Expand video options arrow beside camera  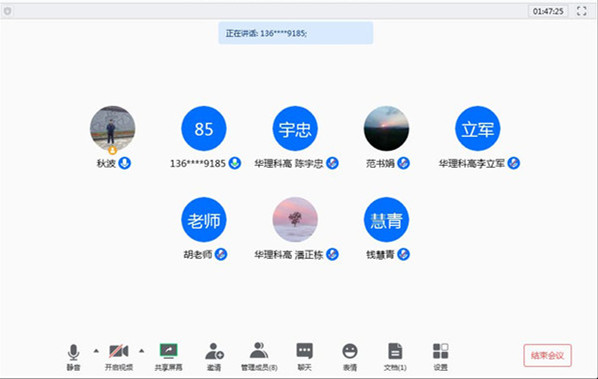[141, 351]
